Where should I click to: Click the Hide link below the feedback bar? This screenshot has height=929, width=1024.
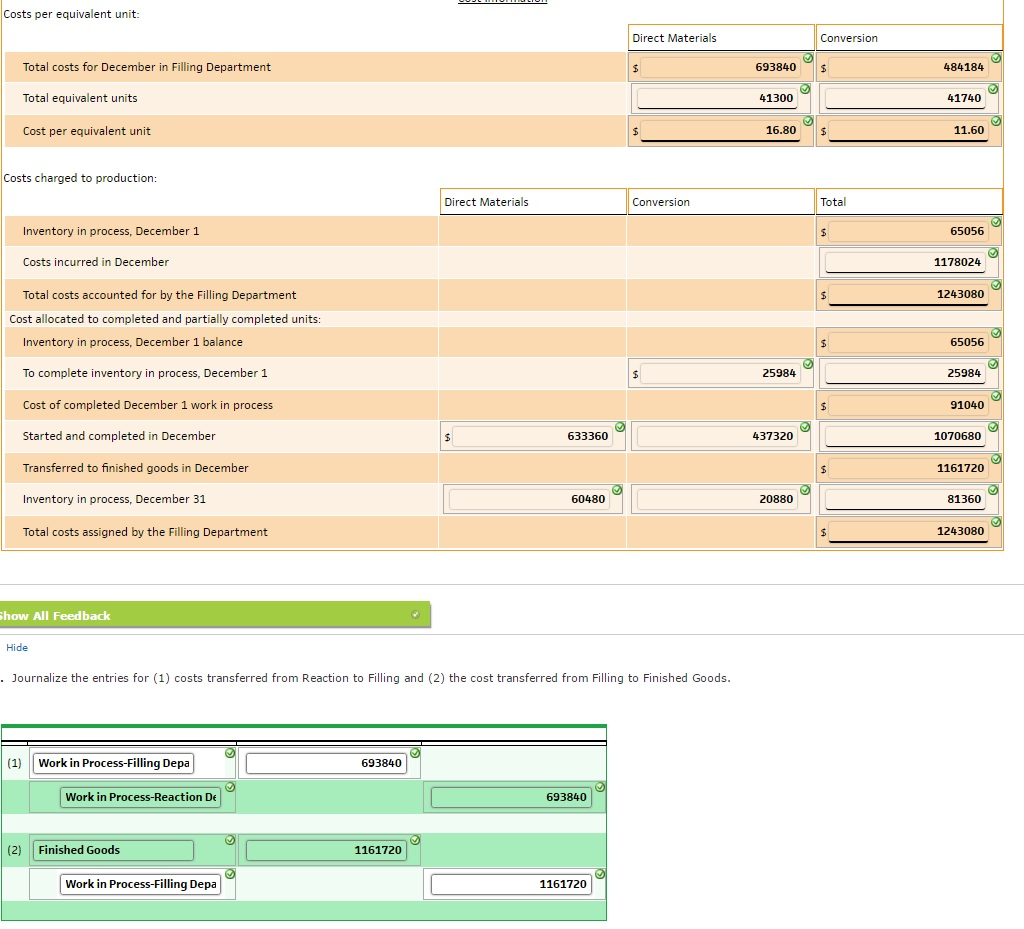(x=17, y=647)
